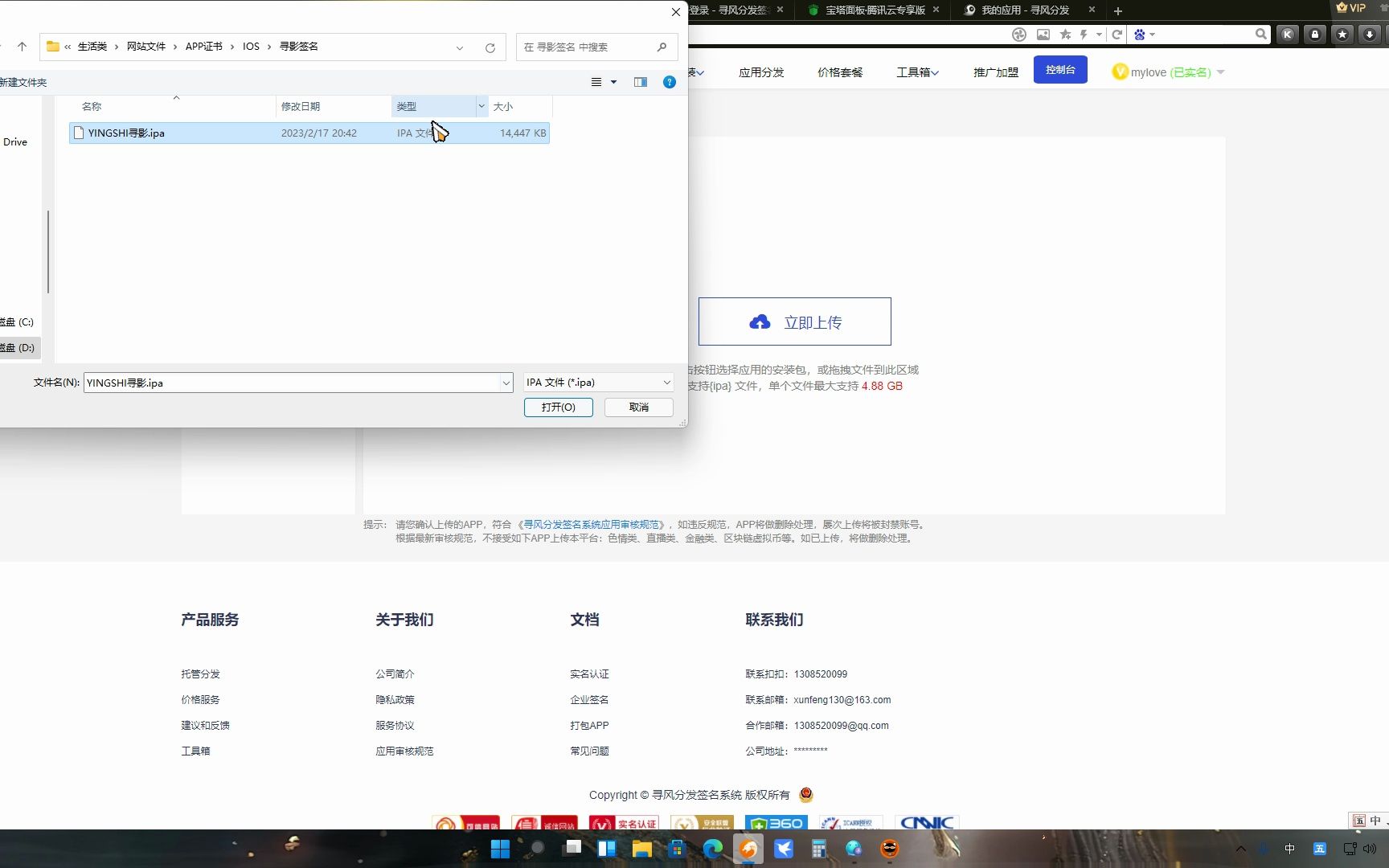Change view layout via list icon

coord(596,82)
